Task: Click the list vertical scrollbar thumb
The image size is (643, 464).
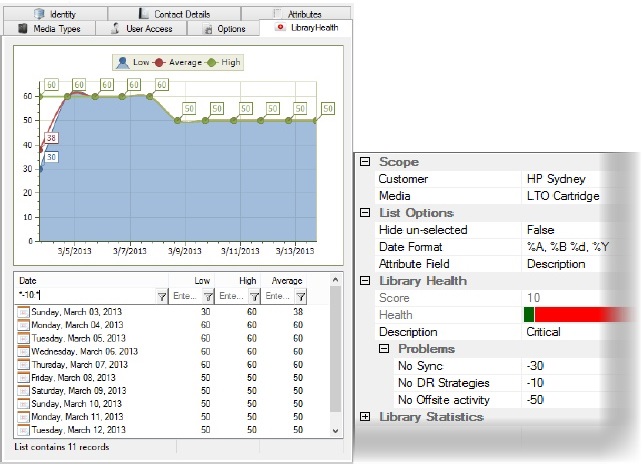Action: [335, 349]
